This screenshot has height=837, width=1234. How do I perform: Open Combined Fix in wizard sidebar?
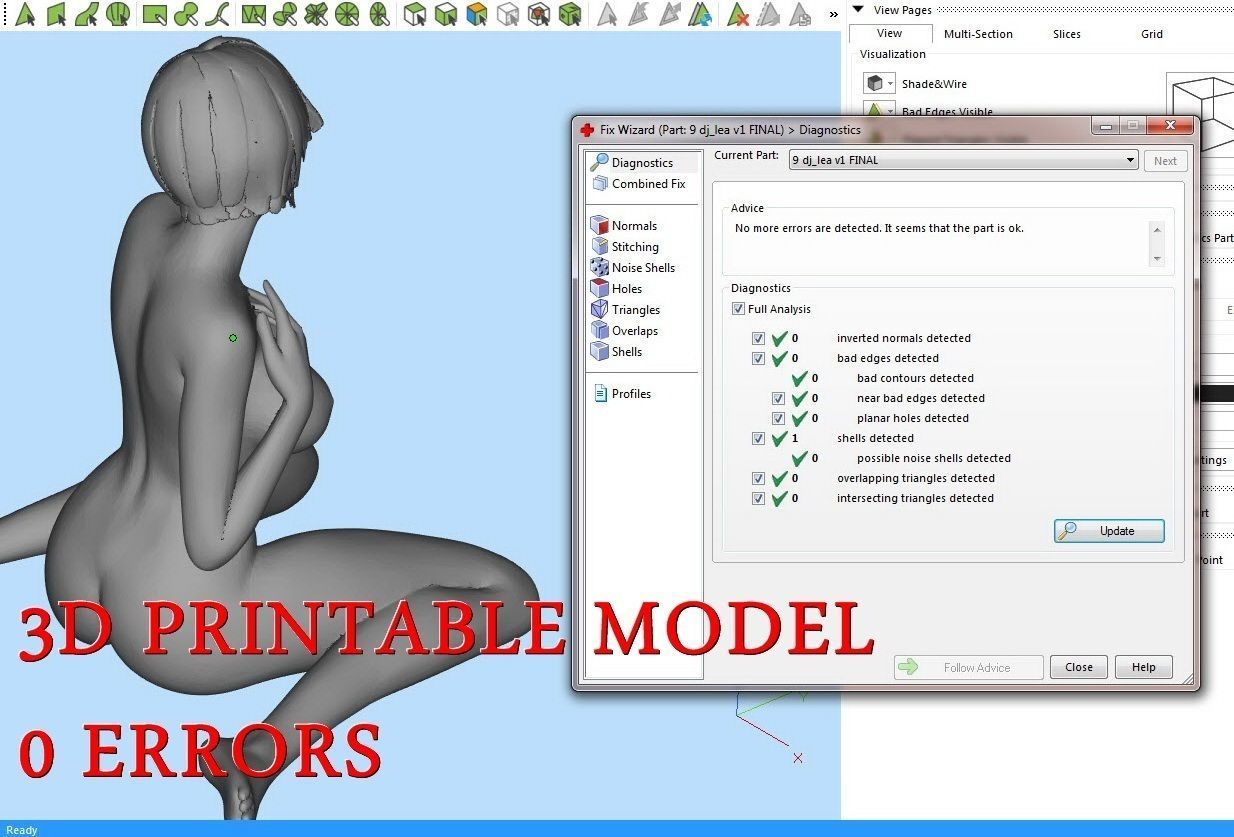click(639, 183)
